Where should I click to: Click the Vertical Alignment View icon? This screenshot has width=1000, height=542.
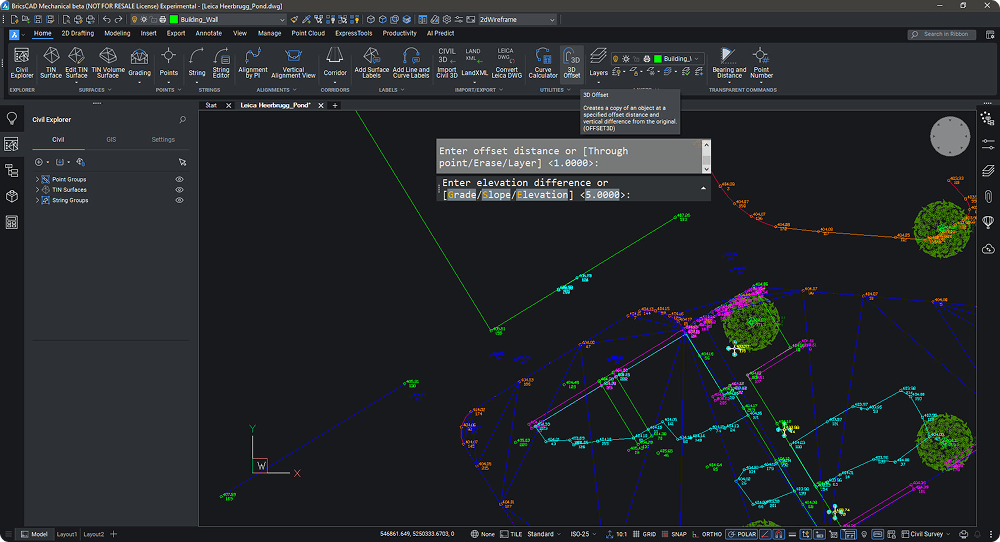(x=294, y=61)
